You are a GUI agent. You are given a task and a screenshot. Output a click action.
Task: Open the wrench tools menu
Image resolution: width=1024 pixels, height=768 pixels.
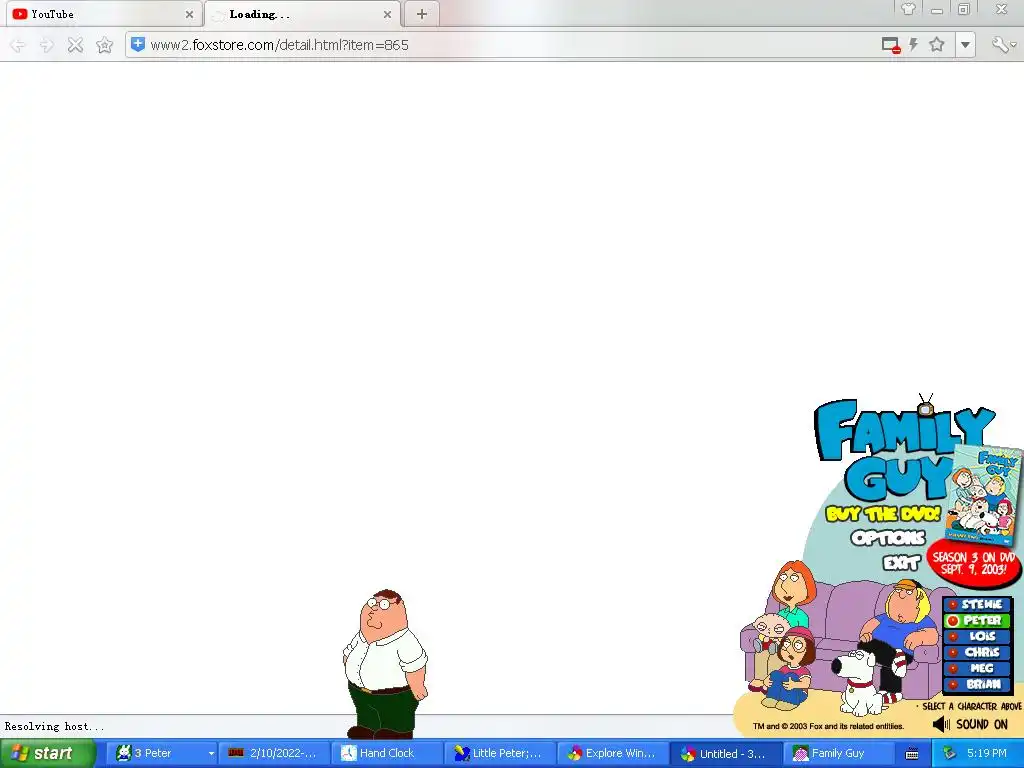pos(1002,44)
